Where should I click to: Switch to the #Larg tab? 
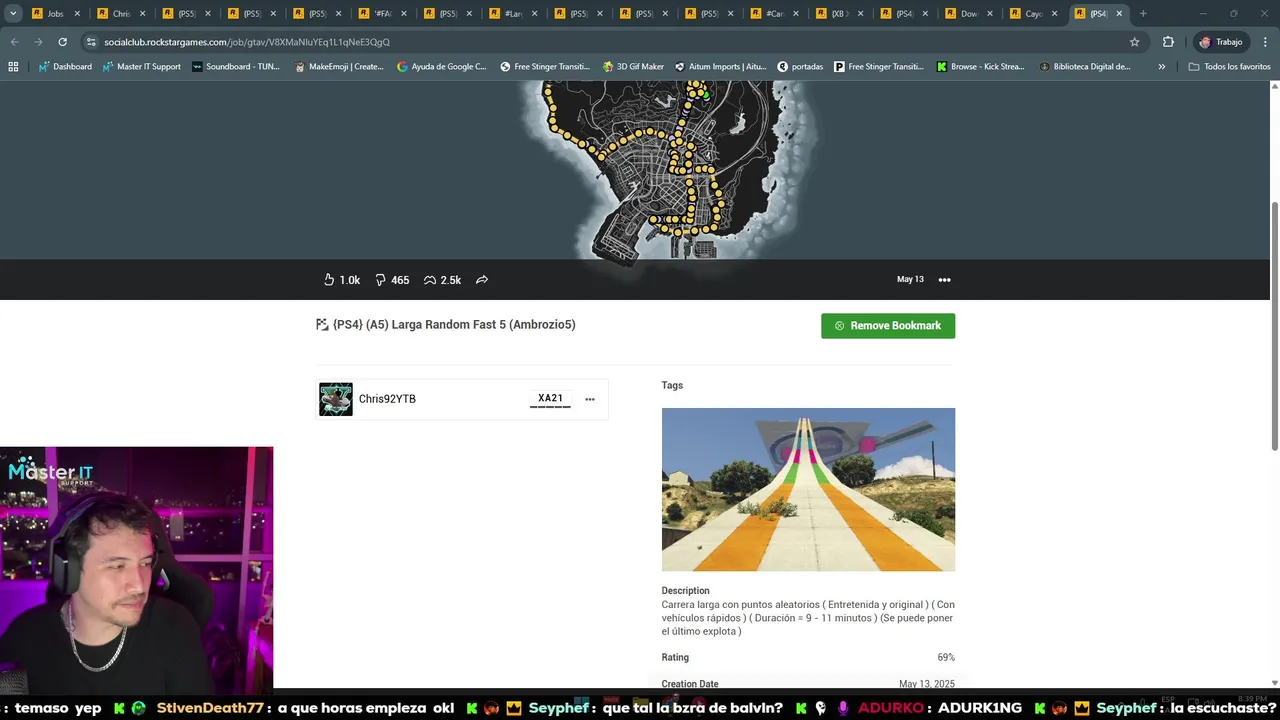512,14
